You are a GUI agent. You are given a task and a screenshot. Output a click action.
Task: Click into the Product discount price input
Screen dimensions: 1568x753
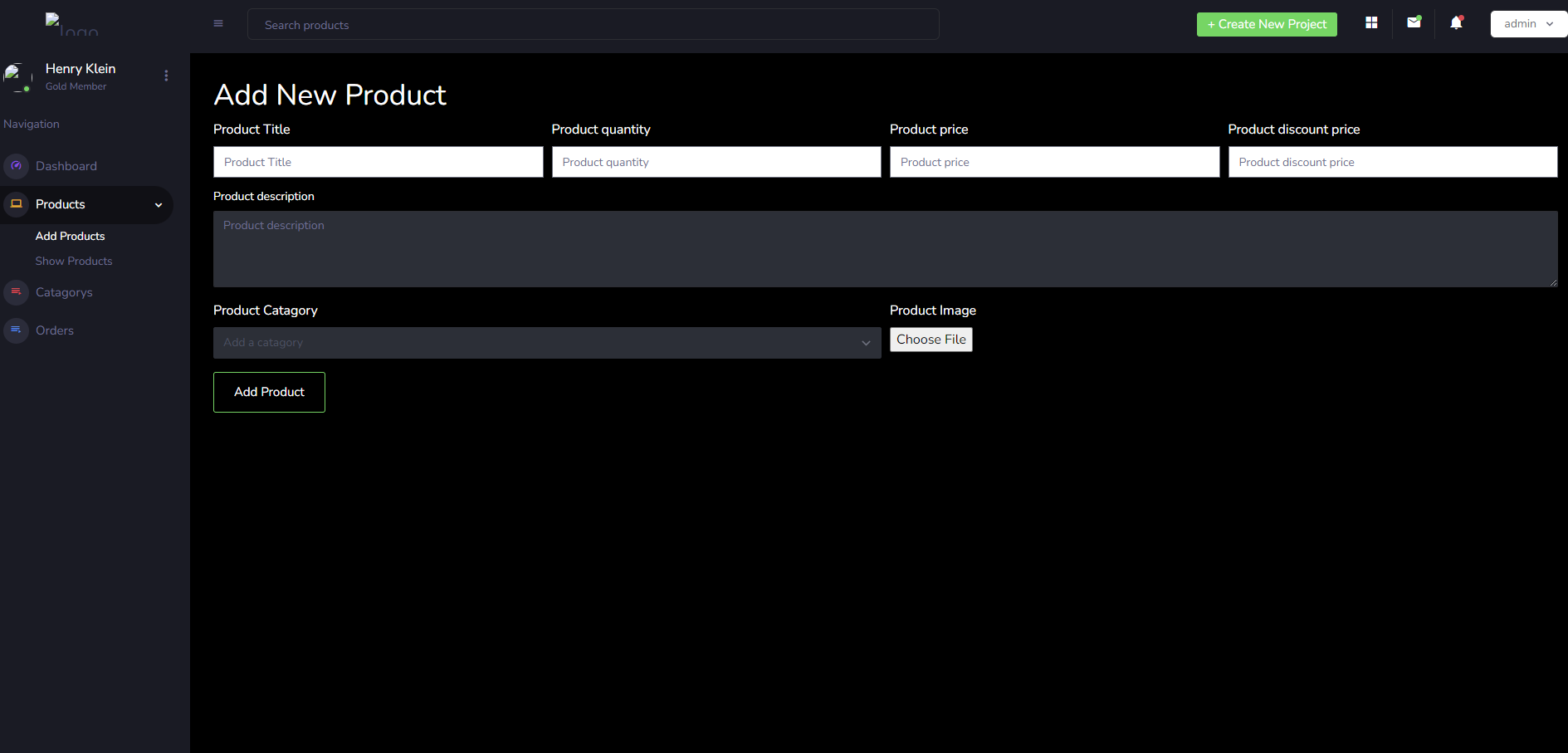point(1393,162)
